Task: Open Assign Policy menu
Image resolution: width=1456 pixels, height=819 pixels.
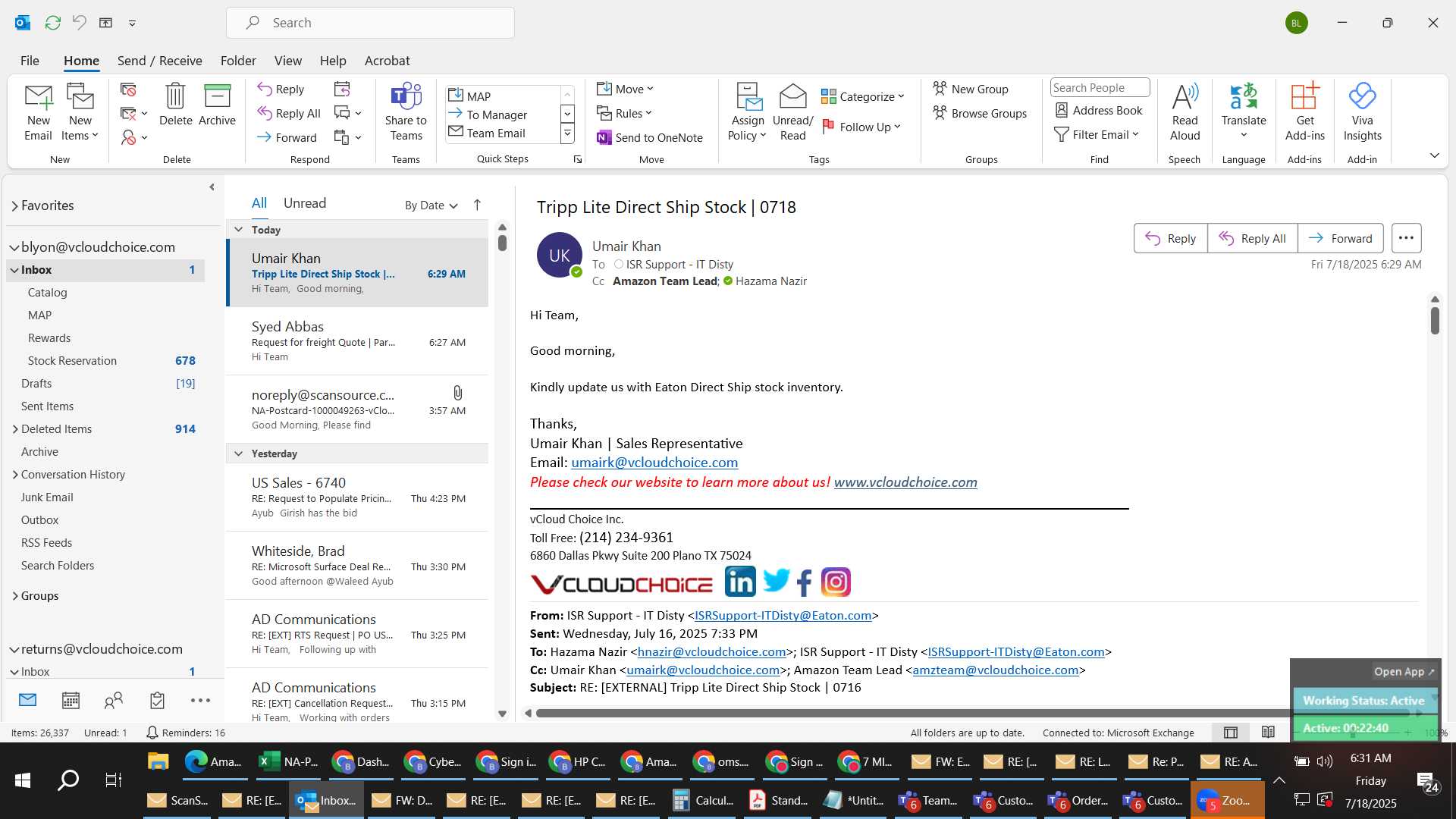Action: click(748, 112)
